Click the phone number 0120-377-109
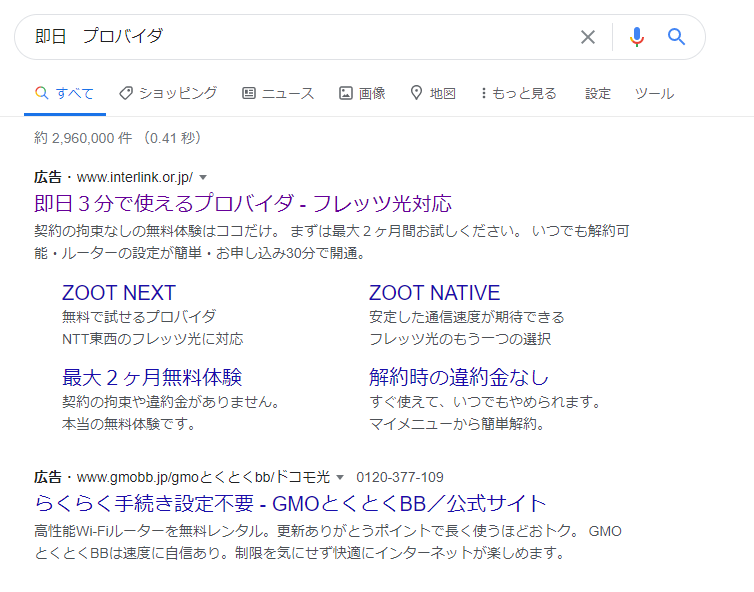Viewport: 754px width, 592px height. click(400, 478)
